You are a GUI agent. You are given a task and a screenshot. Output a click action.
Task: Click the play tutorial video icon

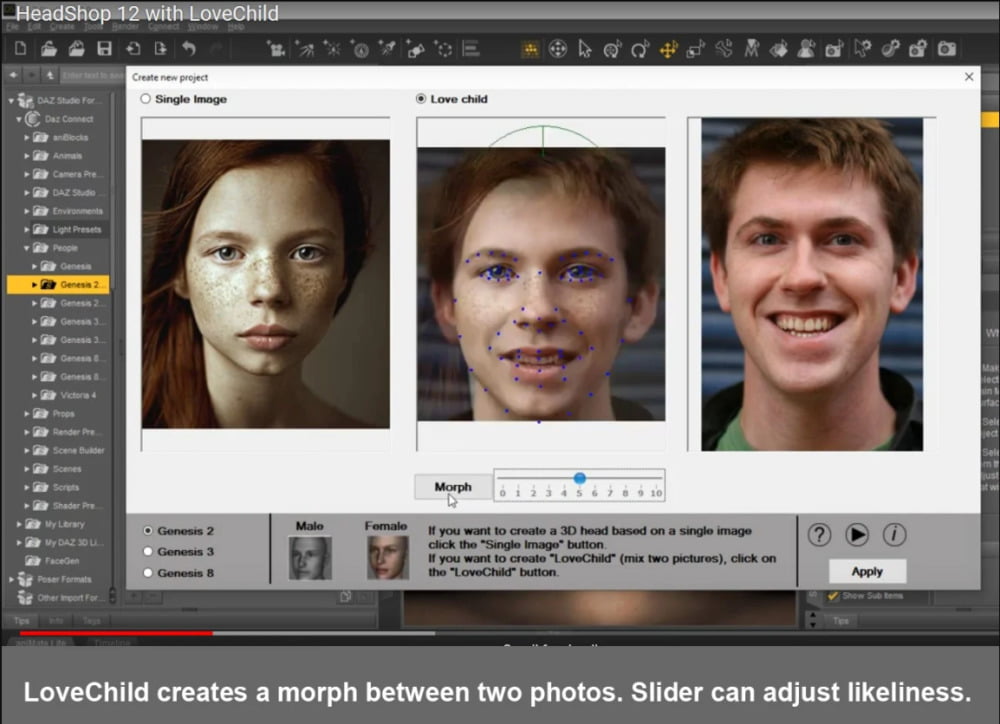pos(857,535)
